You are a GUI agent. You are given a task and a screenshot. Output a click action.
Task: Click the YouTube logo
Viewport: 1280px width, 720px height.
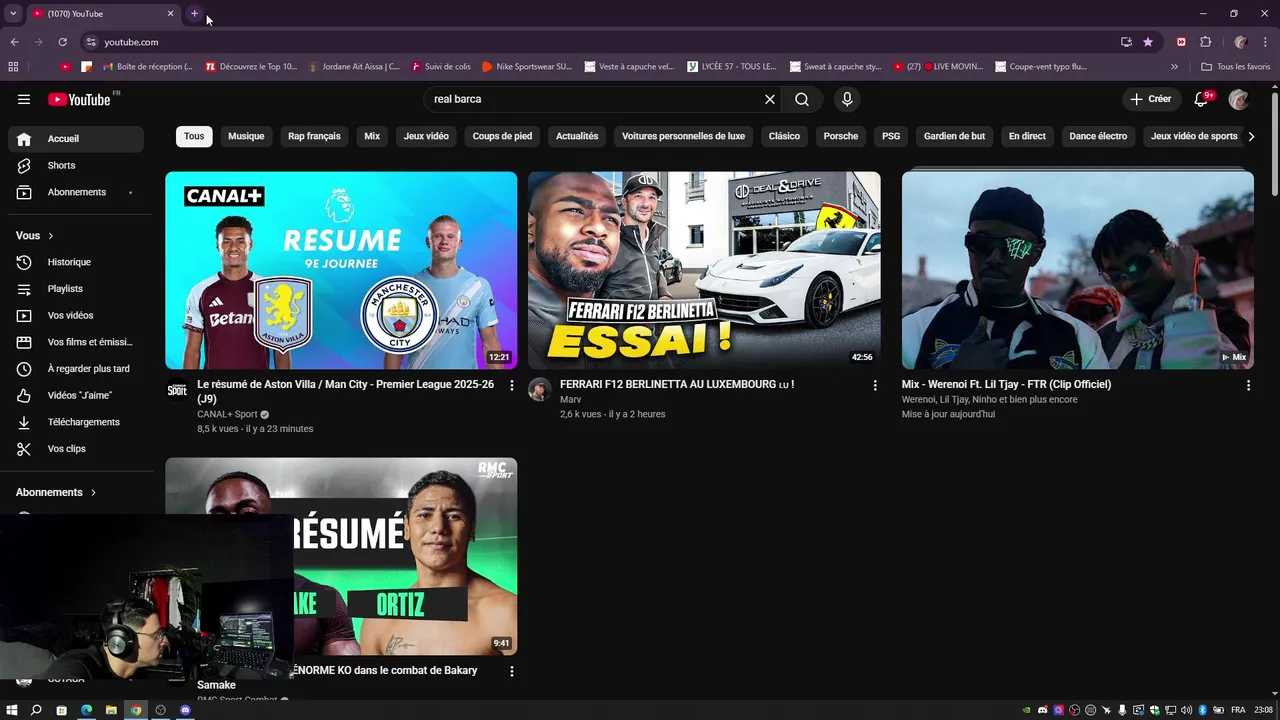point(80,99)
